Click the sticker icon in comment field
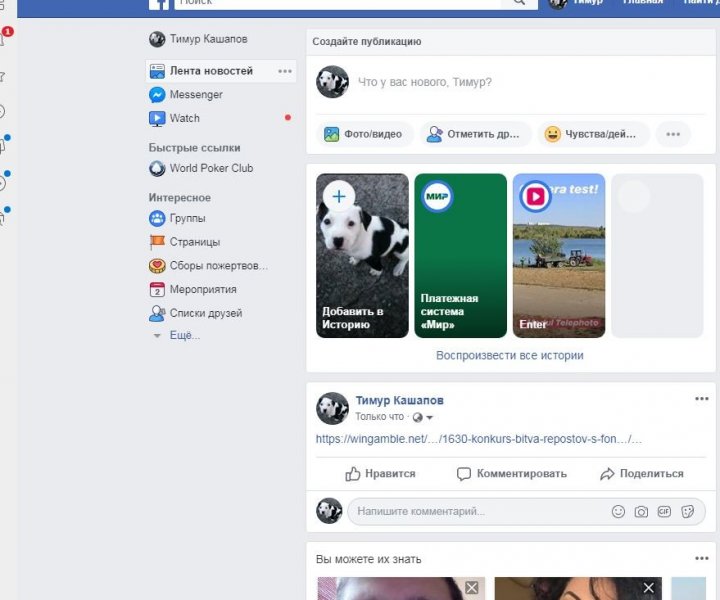The image size is (720, 600). click(x=688, y=511)
